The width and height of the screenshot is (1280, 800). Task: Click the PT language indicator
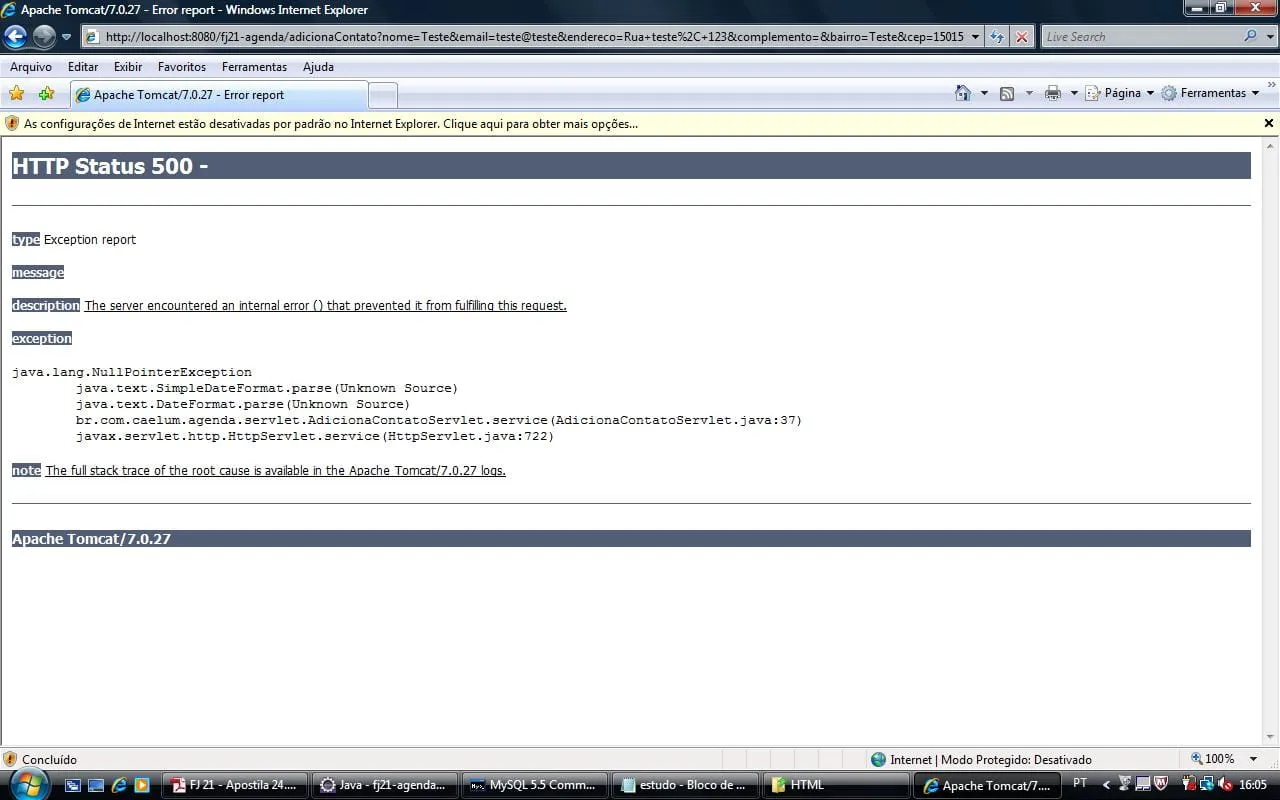coord(1080,784)
